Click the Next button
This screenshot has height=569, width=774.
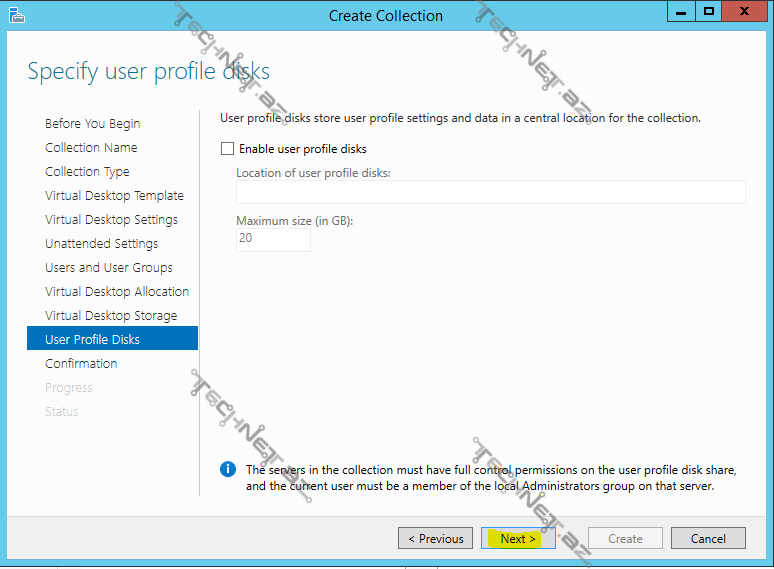point(518,538)
